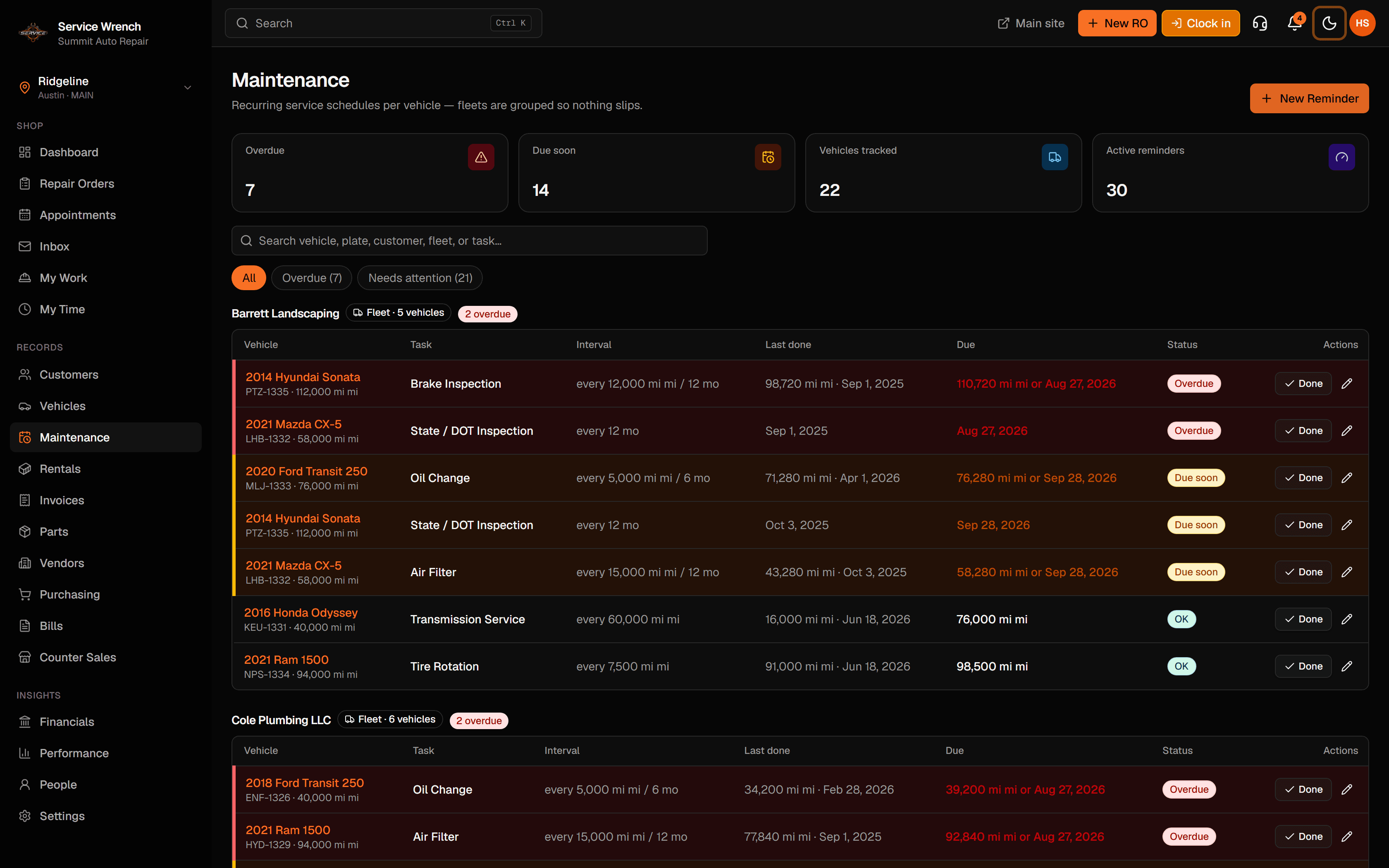Focus the vehicle, plate, customer search box

tap(470, 241)
